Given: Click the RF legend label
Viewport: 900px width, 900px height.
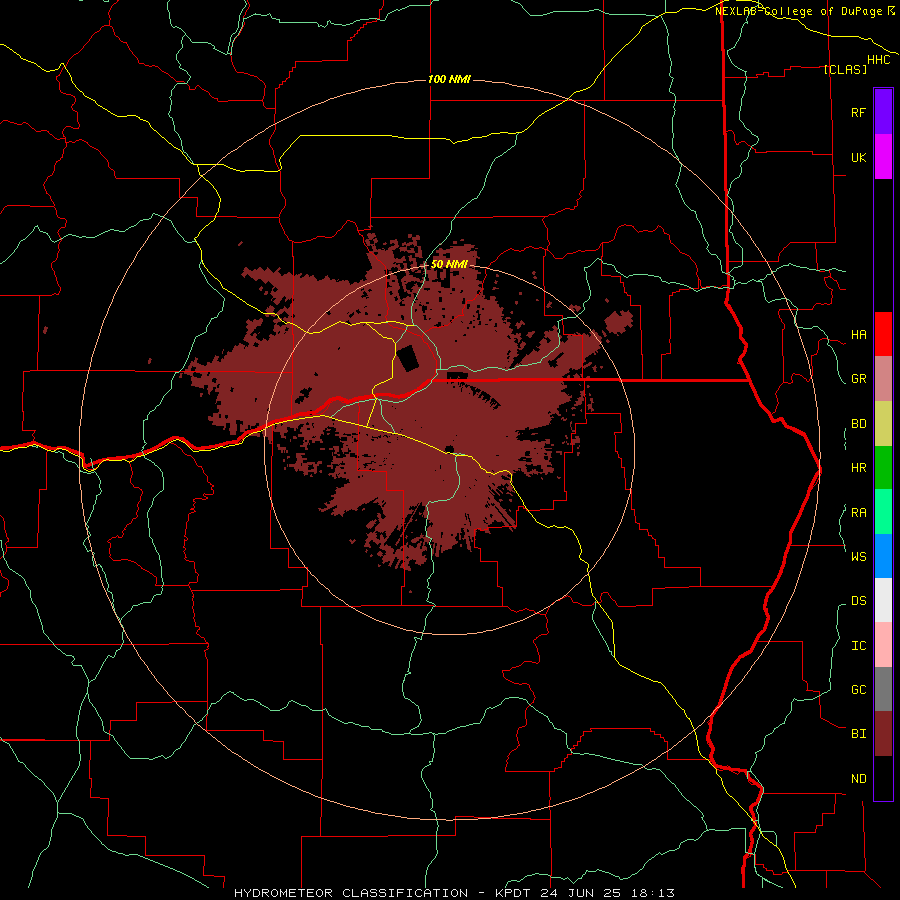Looking at the screenshot, I should click(858, 112).
